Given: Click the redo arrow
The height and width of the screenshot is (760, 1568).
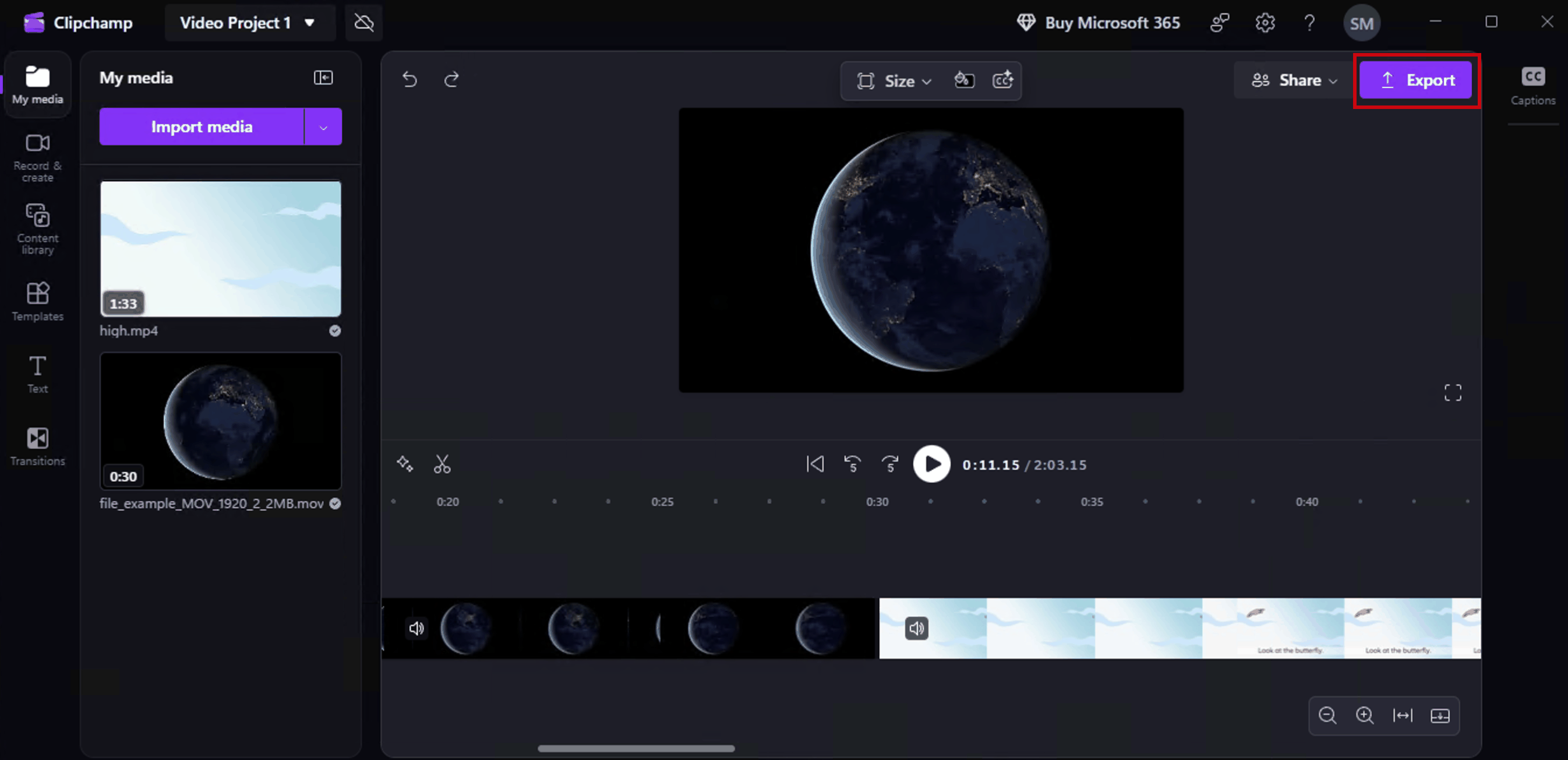Looking at the screenshot, I should [451, 79].
